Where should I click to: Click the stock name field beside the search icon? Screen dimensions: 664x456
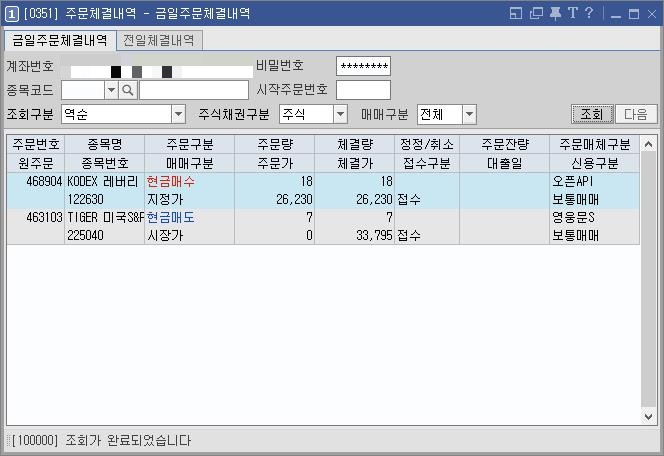[194, 90]
